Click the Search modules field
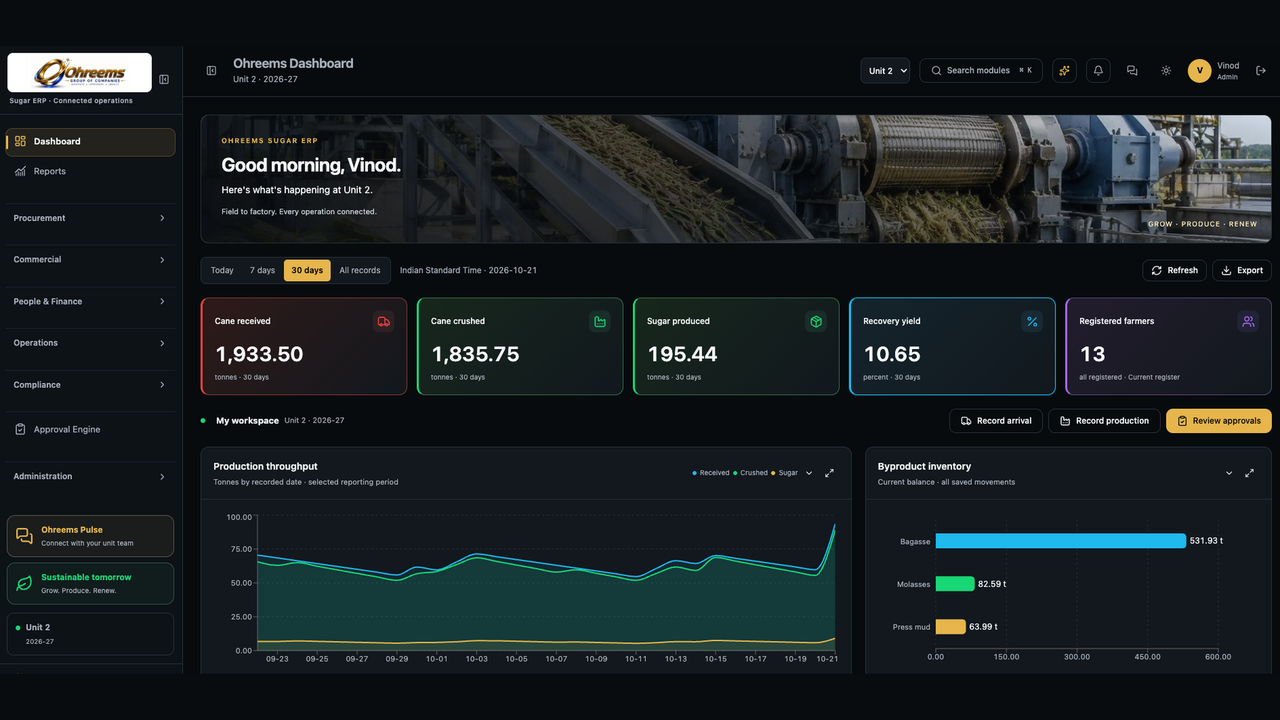Image resolution: width=1280 pixels, height=720 pixels. [981, 71]
